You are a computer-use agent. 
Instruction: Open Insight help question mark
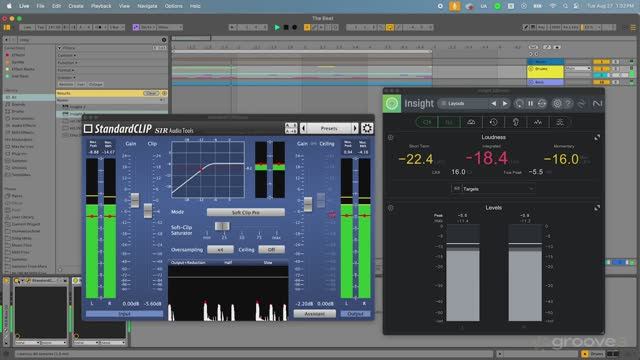(568, 104)
